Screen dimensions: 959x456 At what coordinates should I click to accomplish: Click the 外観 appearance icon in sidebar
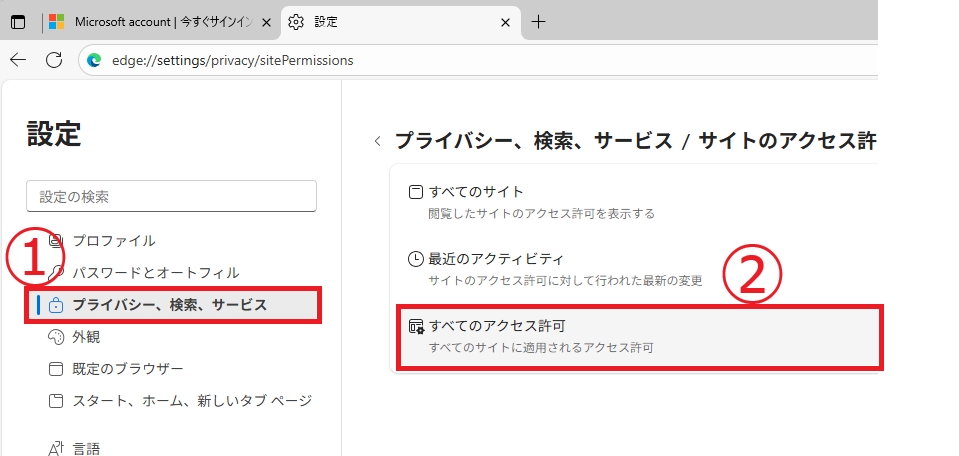tap(56, 337)
